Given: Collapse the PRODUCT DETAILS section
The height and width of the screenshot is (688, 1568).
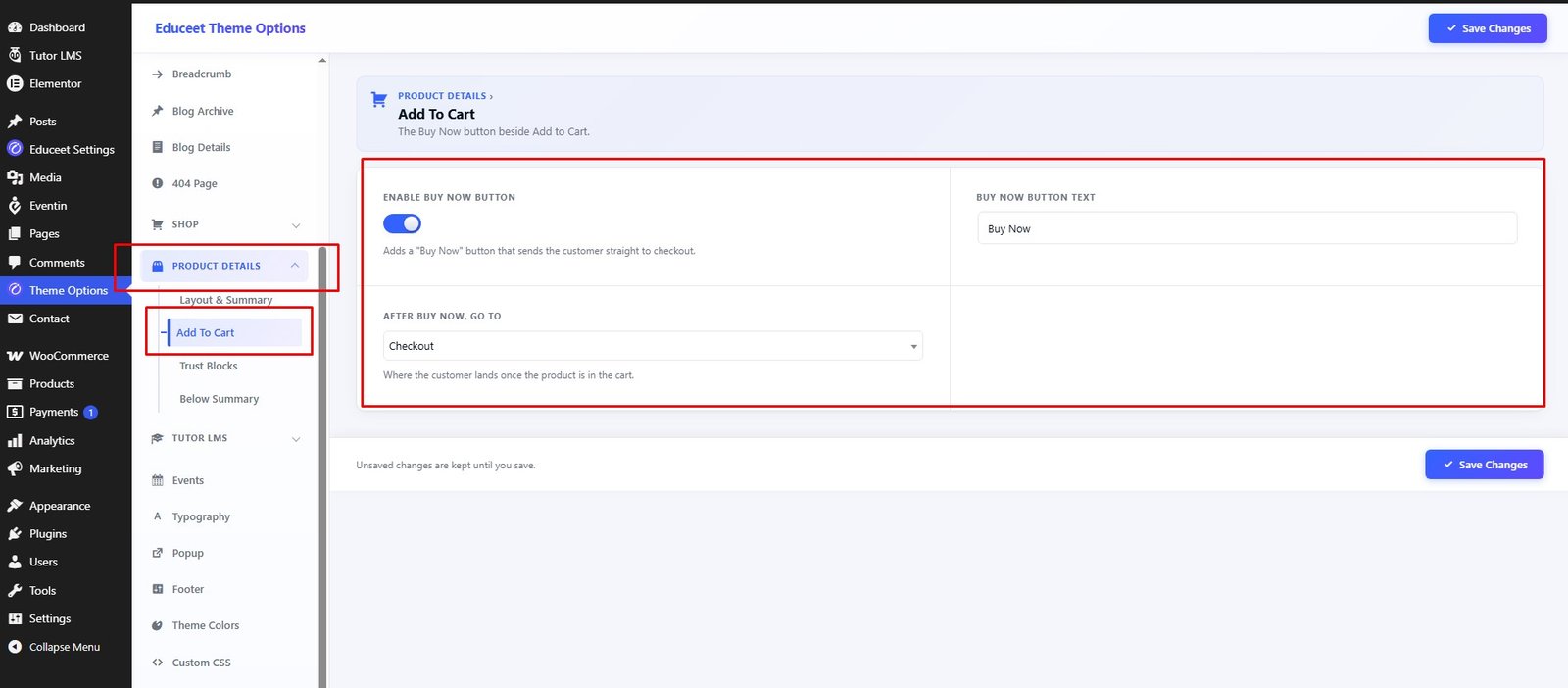Looking at the screenshot, I should [294, 266].
